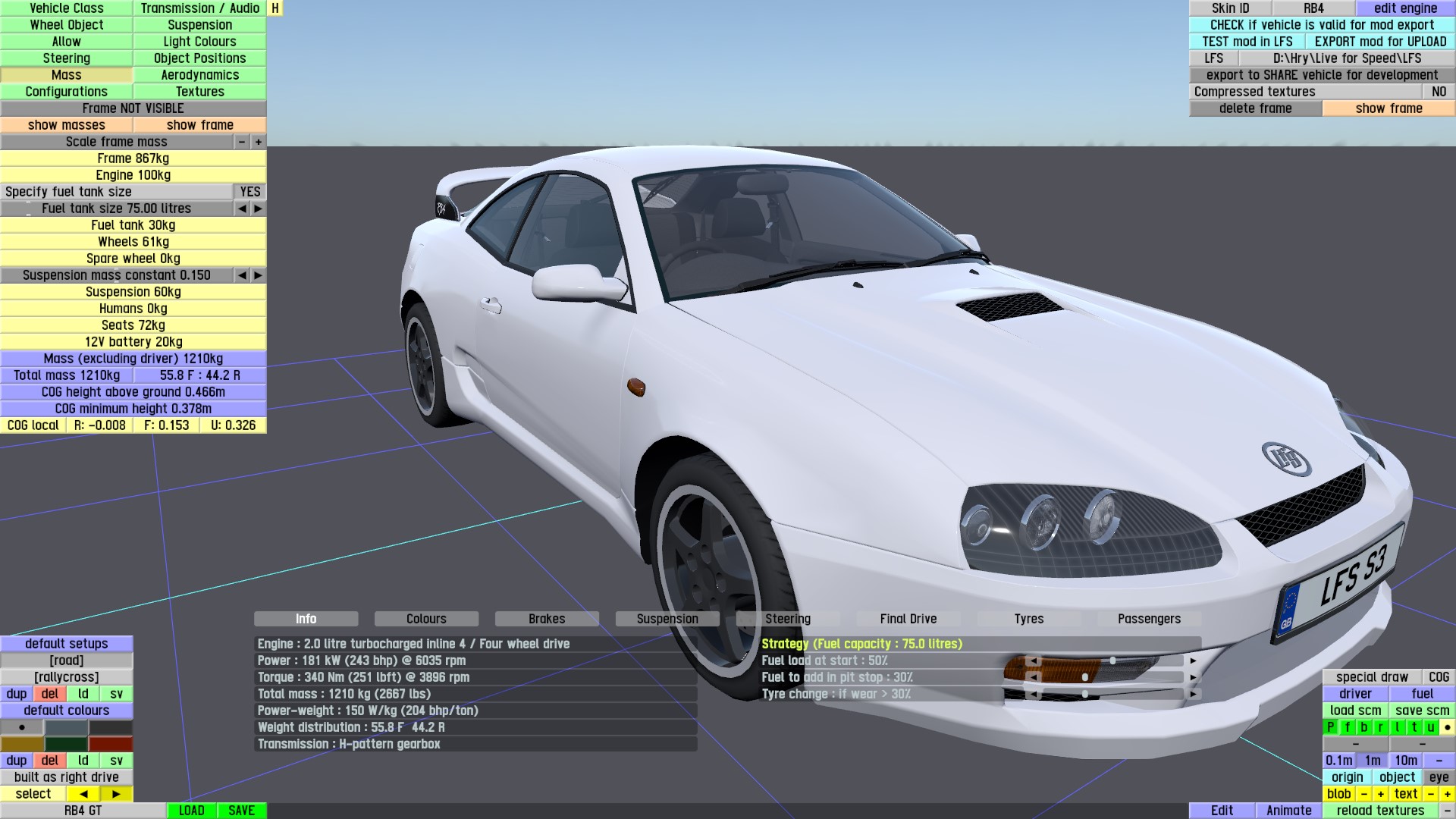Increase blob size with plus button

1380,794
